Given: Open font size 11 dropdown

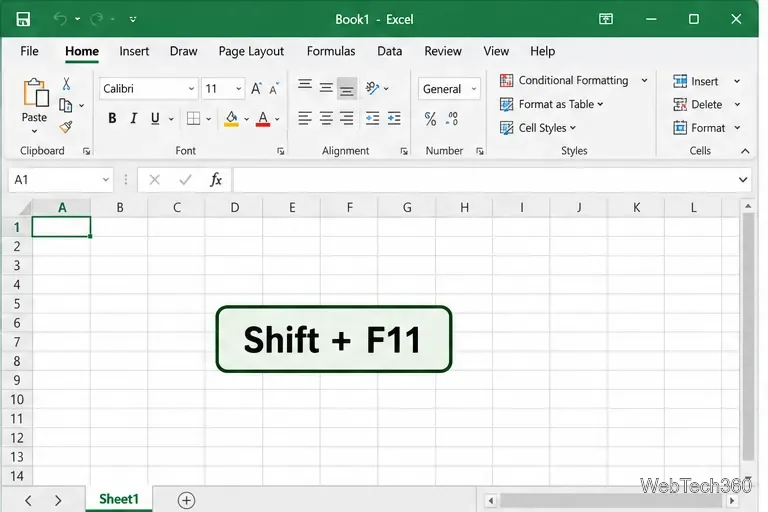Looking at the screenshot, I should [239, 89].
